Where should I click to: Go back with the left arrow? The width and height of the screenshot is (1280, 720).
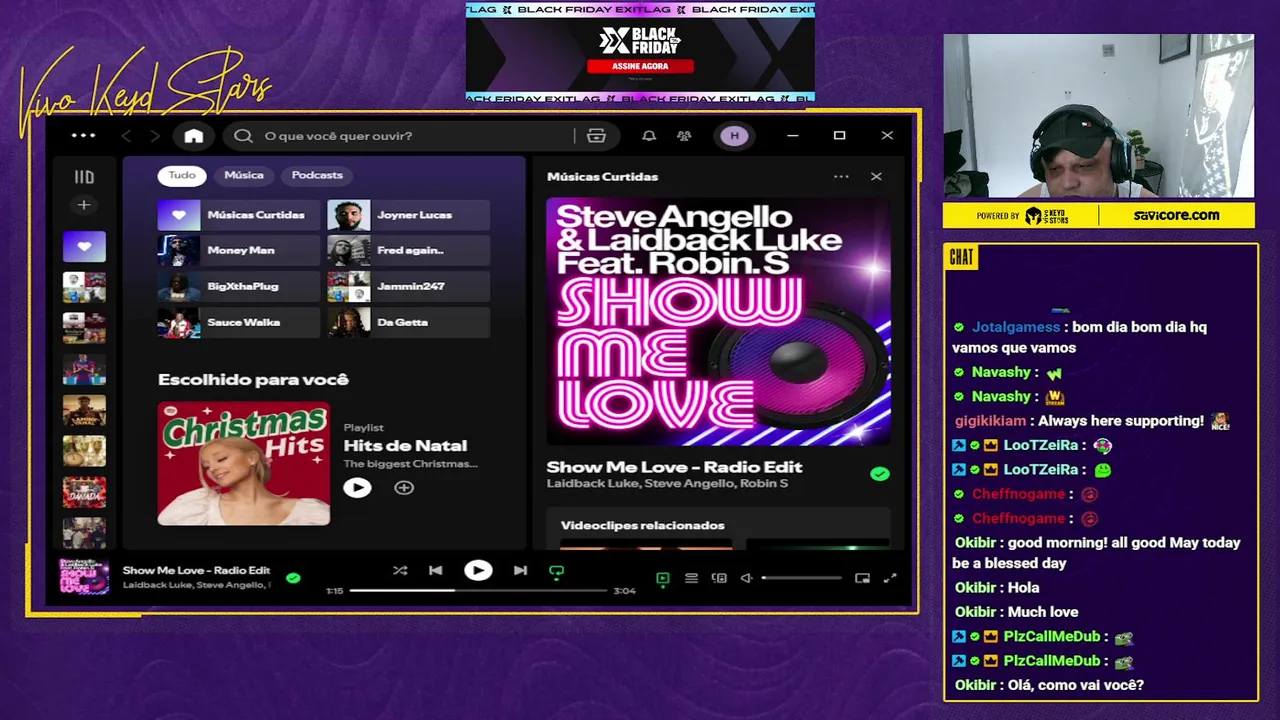(x=126, y=136)
